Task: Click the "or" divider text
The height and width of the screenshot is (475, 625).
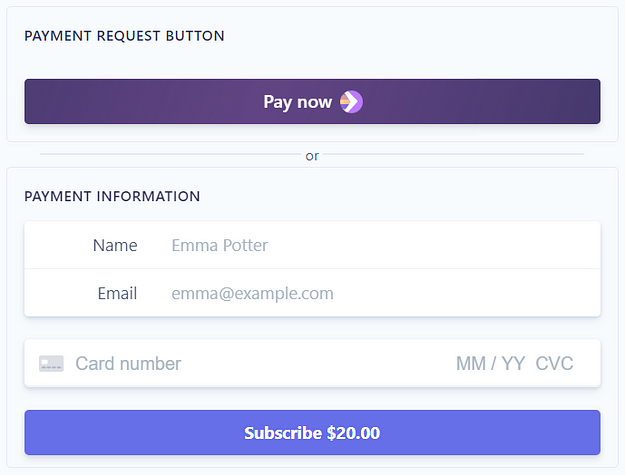Action: tap(312, 156)
